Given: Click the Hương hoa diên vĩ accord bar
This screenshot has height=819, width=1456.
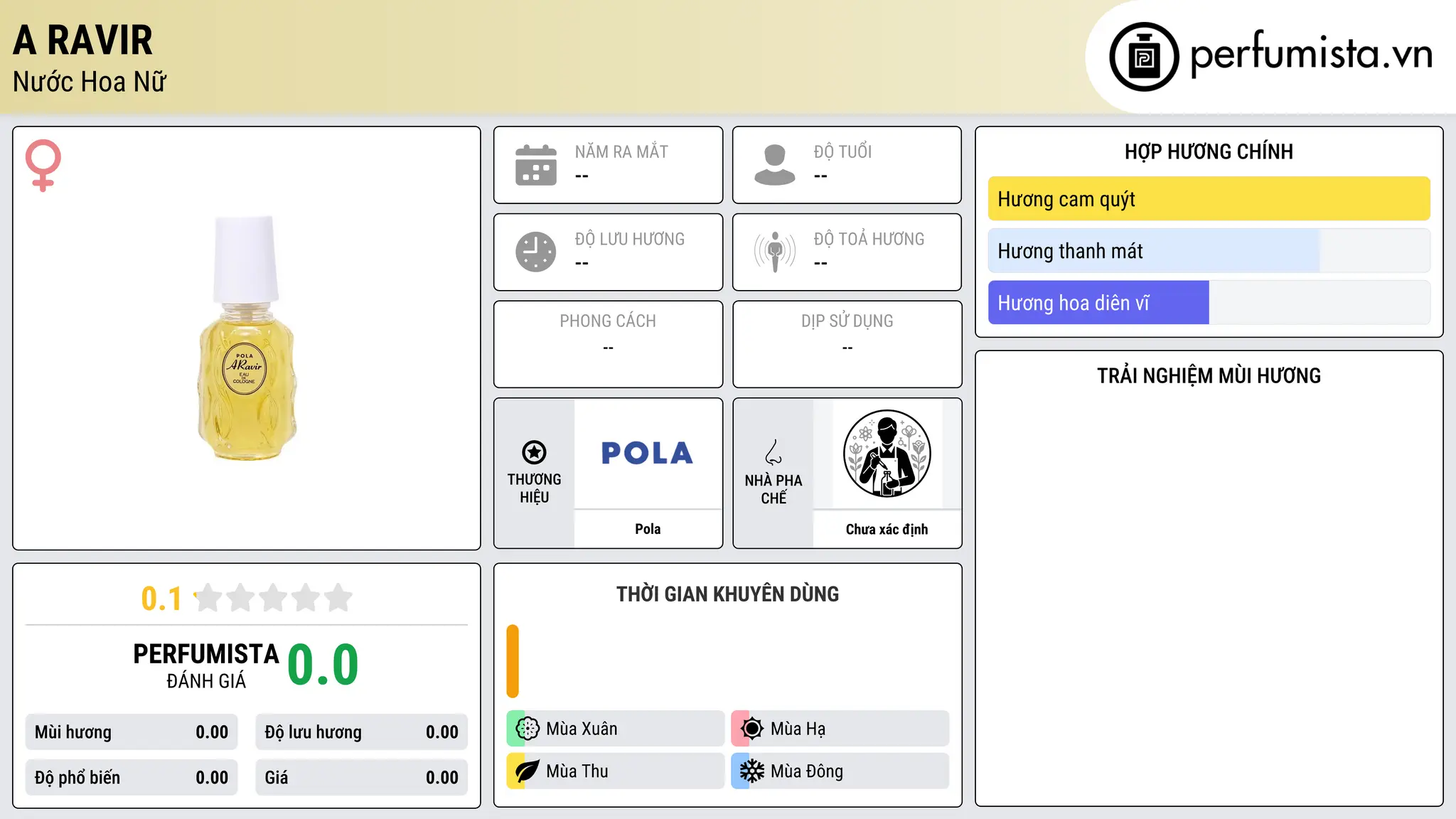Looking at the screenshot, I should [x=1209, y=303].
